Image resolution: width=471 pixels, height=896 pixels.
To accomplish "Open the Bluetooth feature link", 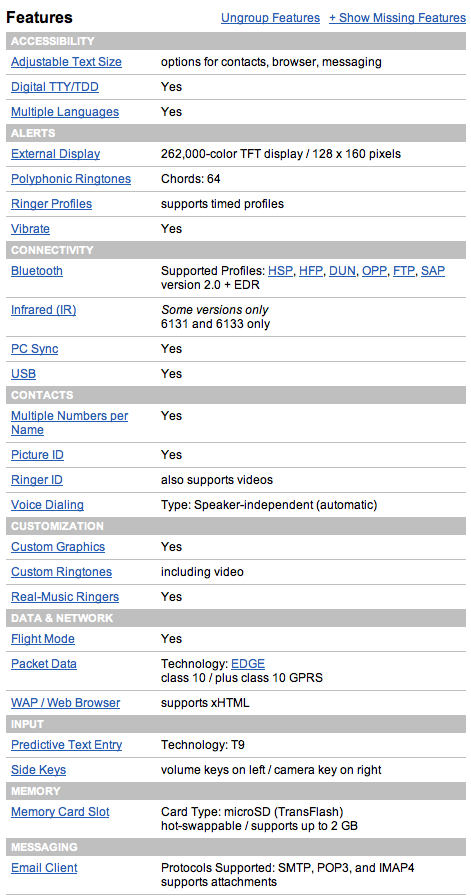I will click(37, 271).
